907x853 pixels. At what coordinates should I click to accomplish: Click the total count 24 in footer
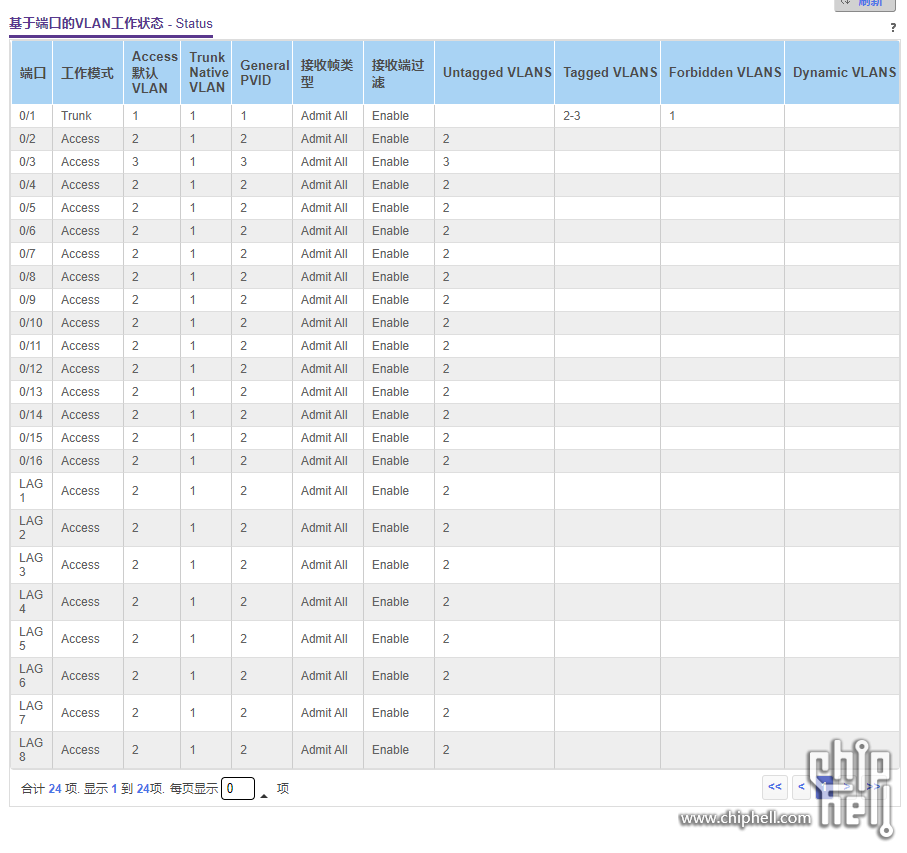[x=55, y=789]
